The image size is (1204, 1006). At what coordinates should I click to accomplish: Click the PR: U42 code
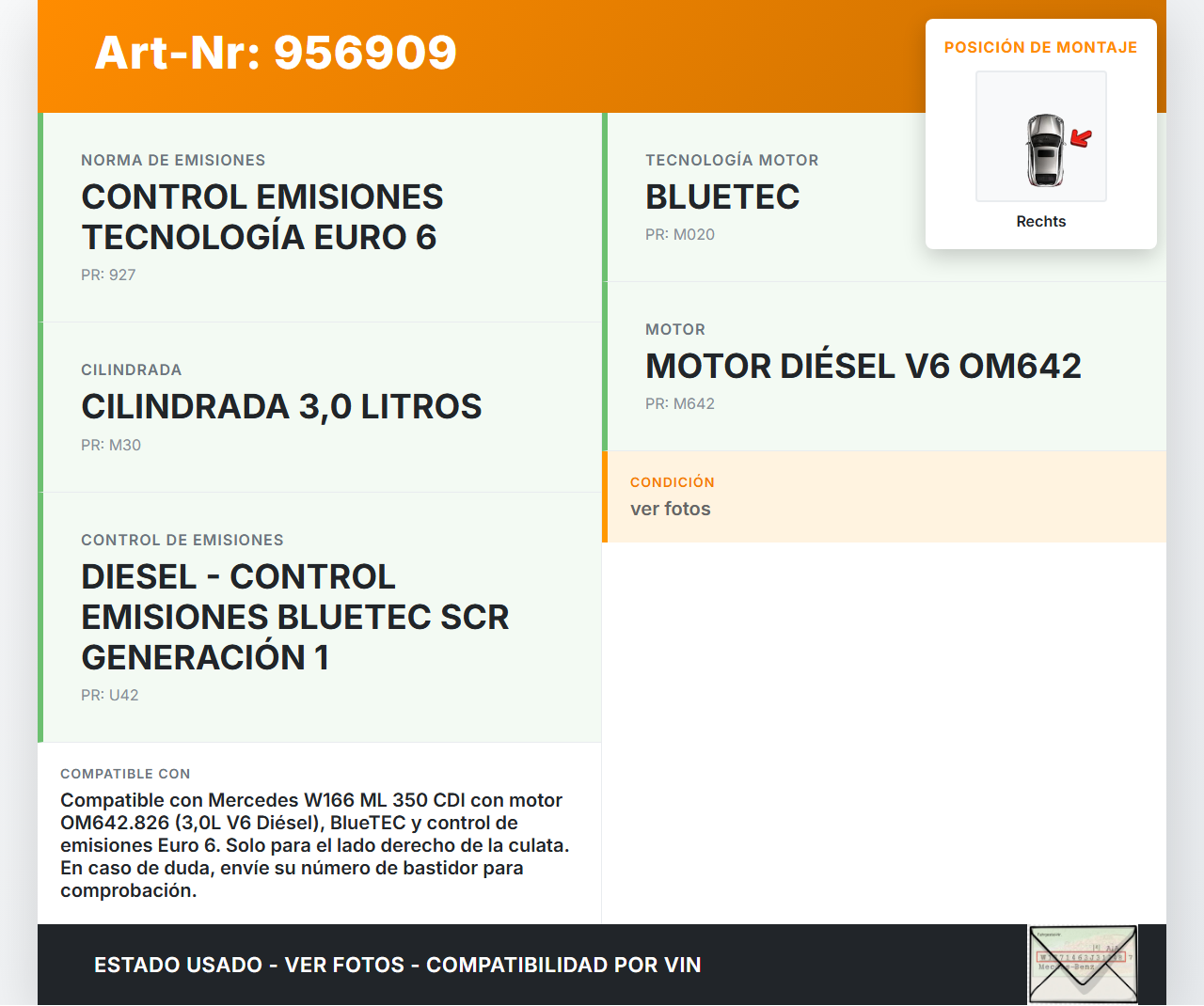pos(110,696)
